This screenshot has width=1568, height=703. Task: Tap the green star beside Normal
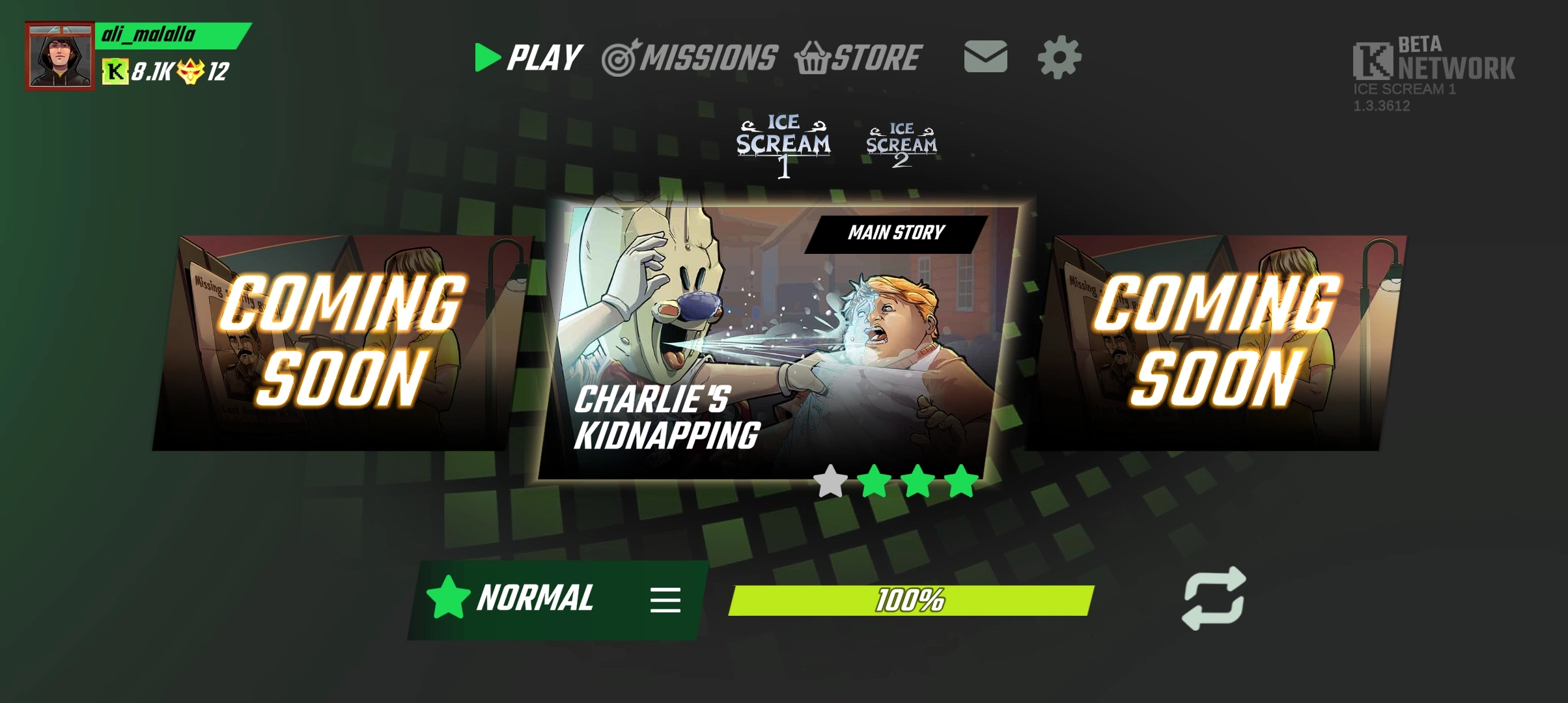pos(448,597)
